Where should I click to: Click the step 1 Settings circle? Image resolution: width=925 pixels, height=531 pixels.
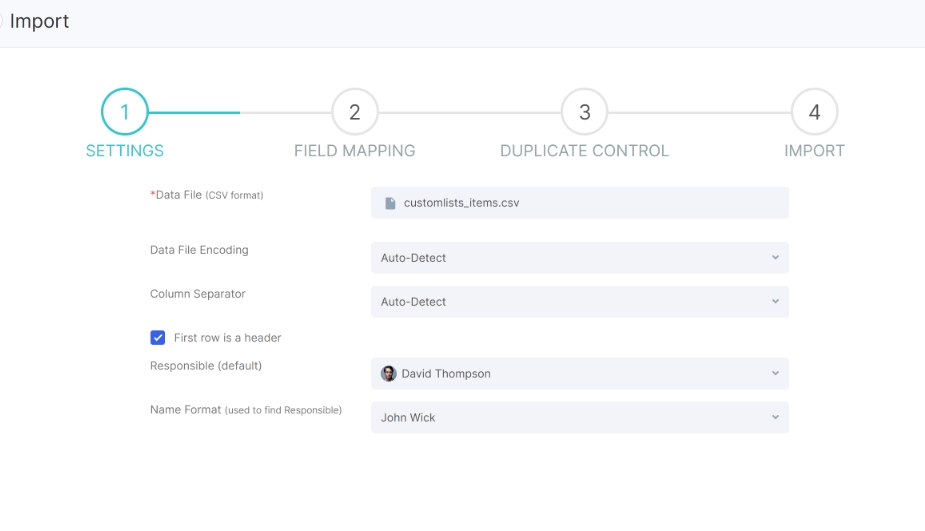pos(124,112)
